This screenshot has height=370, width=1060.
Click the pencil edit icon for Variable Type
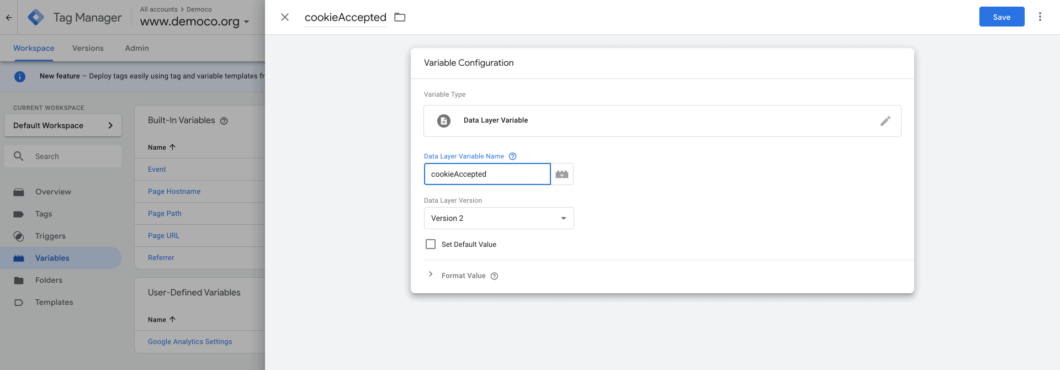click(886, 121)
